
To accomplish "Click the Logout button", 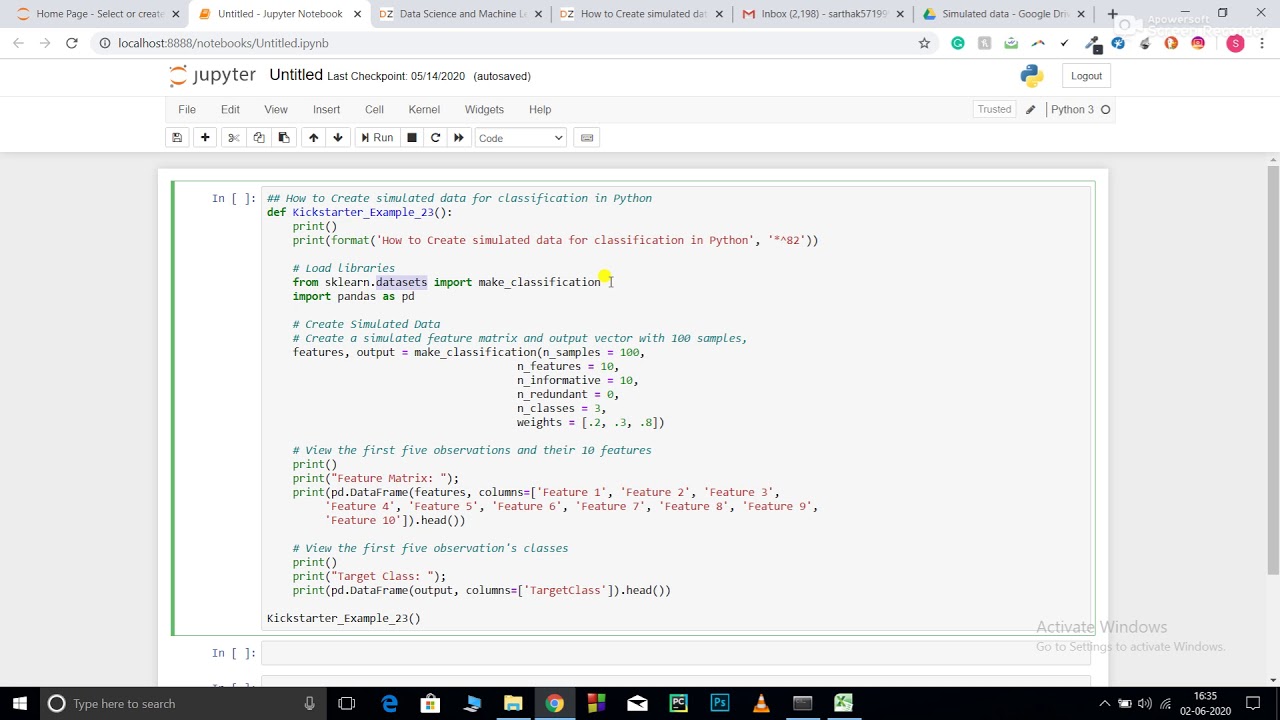I will [1086, 76].
